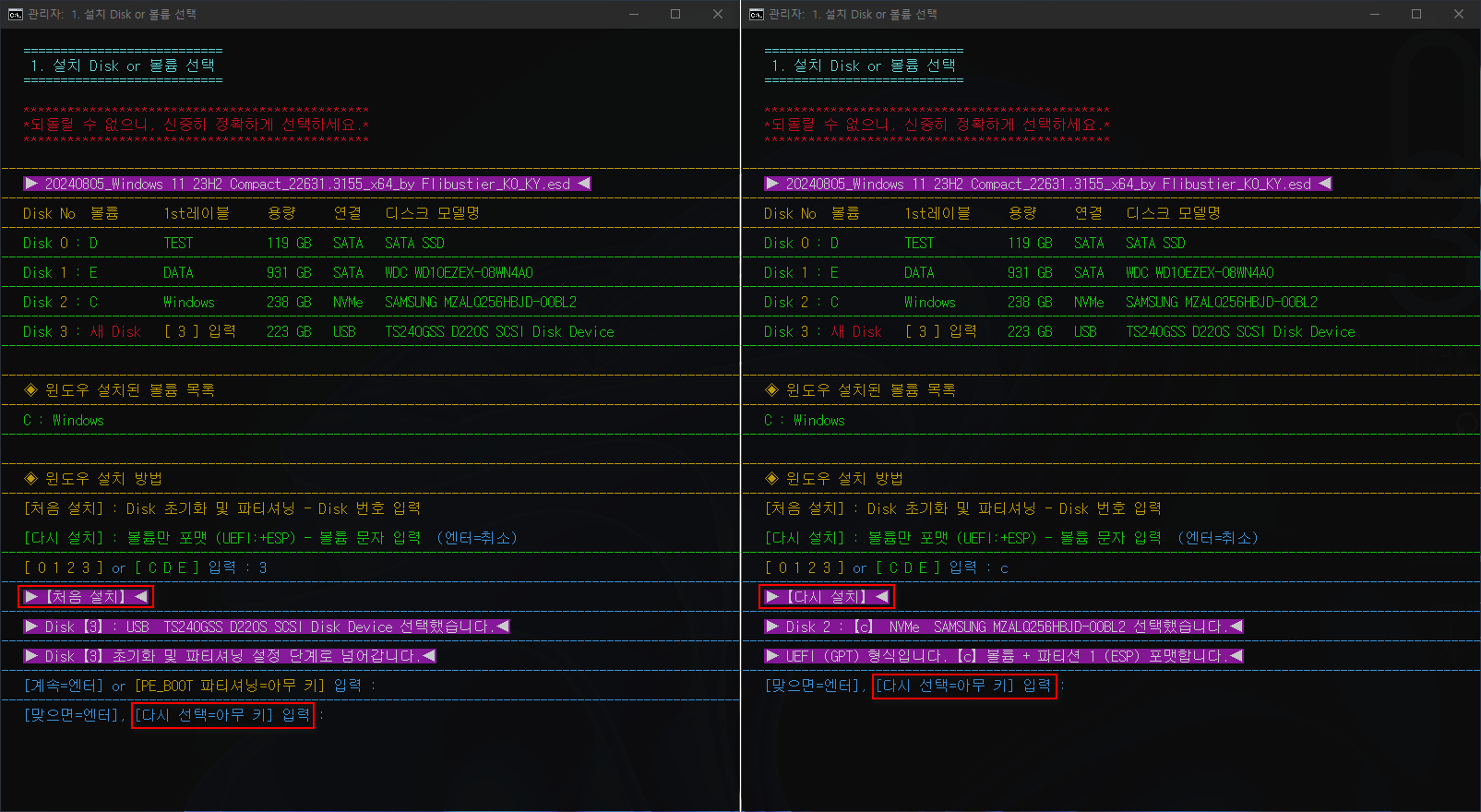Click the '윈도우 설치 방법' heading in left window

tap(93, 479)
